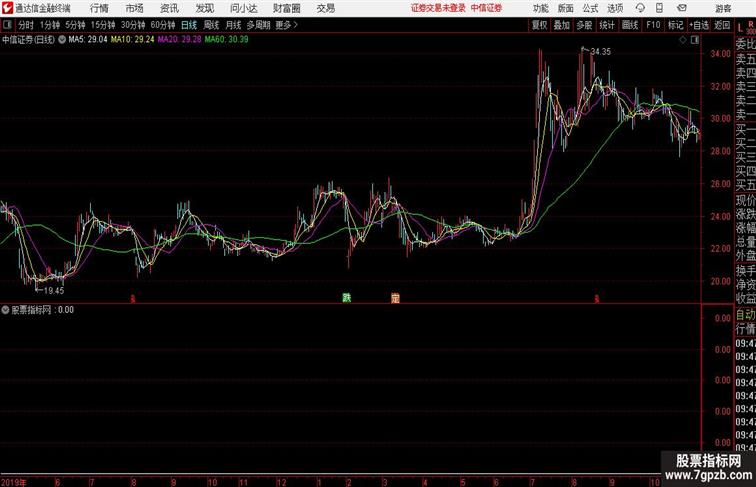This screenshot has height=487, width=756.
Task: Toggle the left side panel icon
Action: pos(7,25)
